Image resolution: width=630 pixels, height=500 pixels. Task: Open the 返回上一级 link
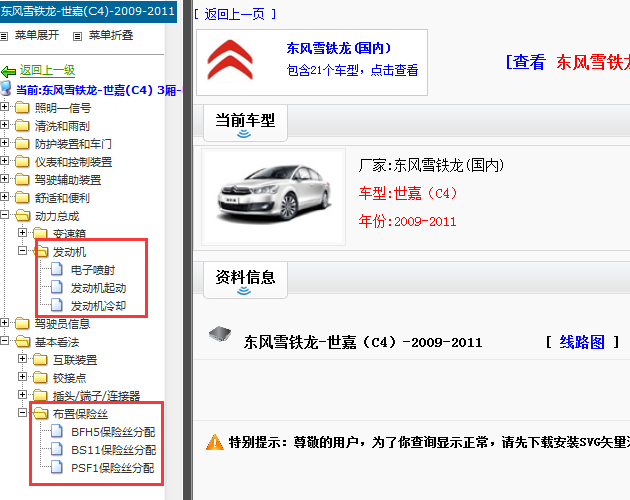tap(47, 70)
